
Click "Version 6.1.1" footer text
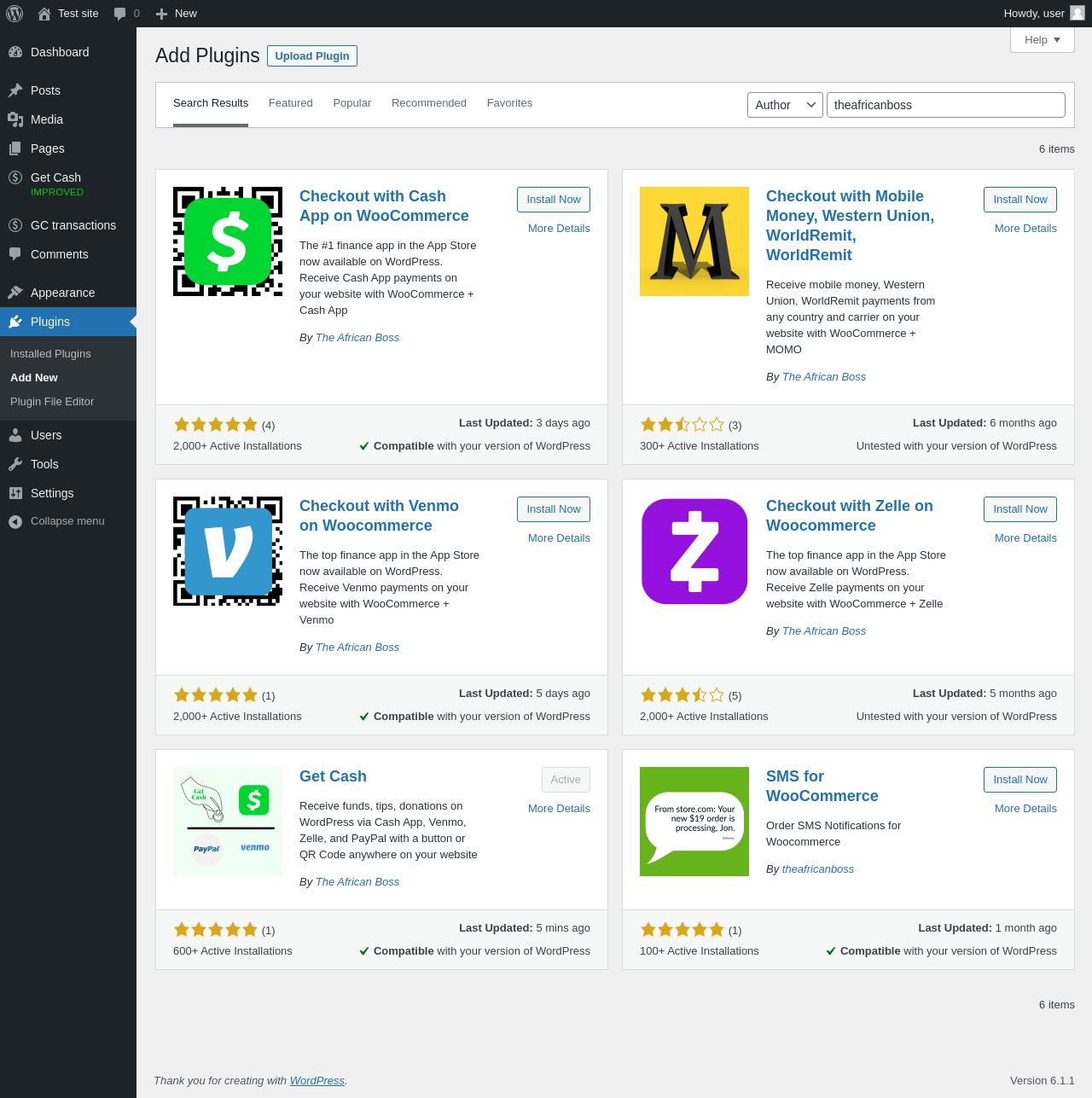1043,1081
